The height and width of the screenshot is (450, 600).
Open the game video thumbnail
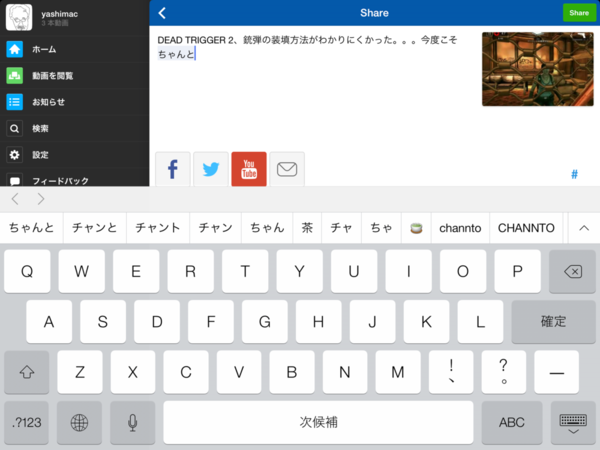pos(538,69)
